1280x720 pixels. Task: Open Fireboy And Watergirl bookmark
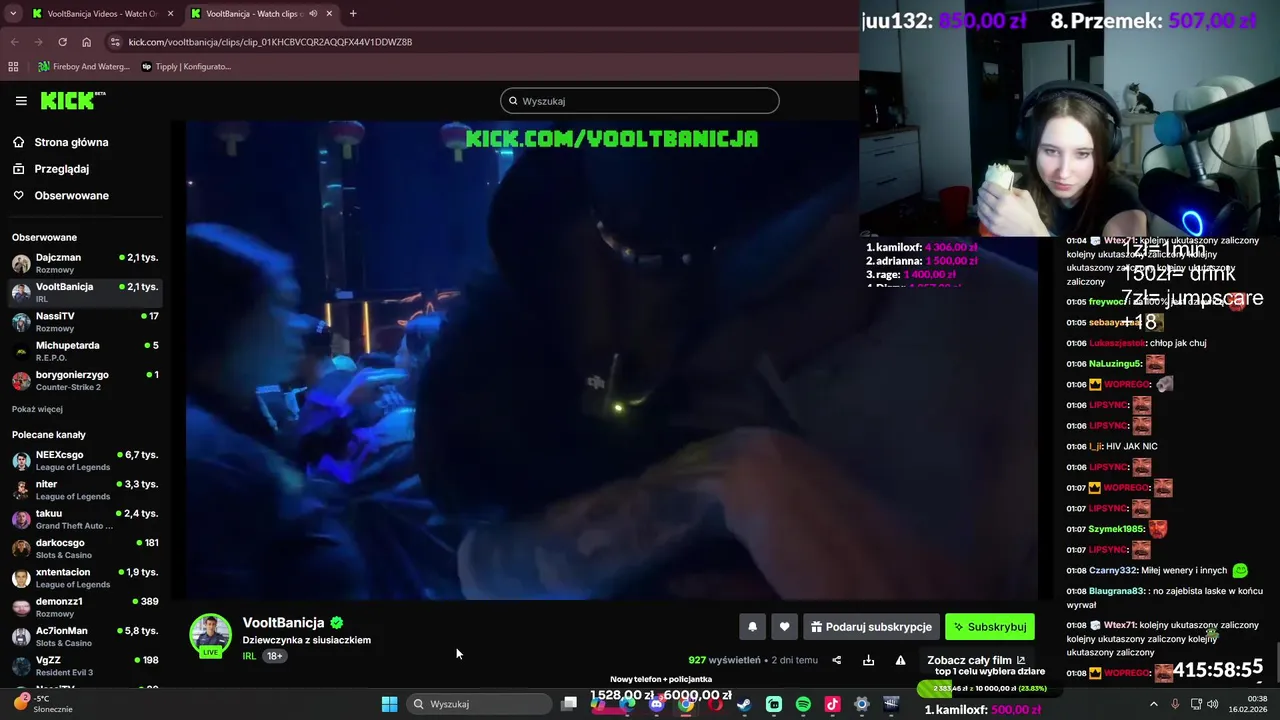coord(84,67)
